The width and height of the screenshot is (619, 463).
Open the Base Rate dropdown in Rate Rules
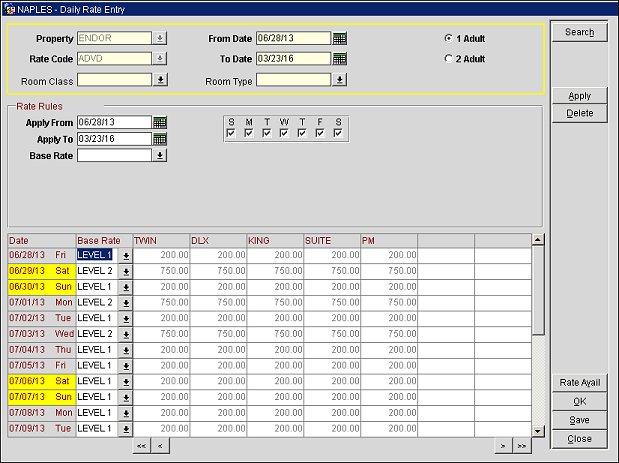[x=160, y=156]
